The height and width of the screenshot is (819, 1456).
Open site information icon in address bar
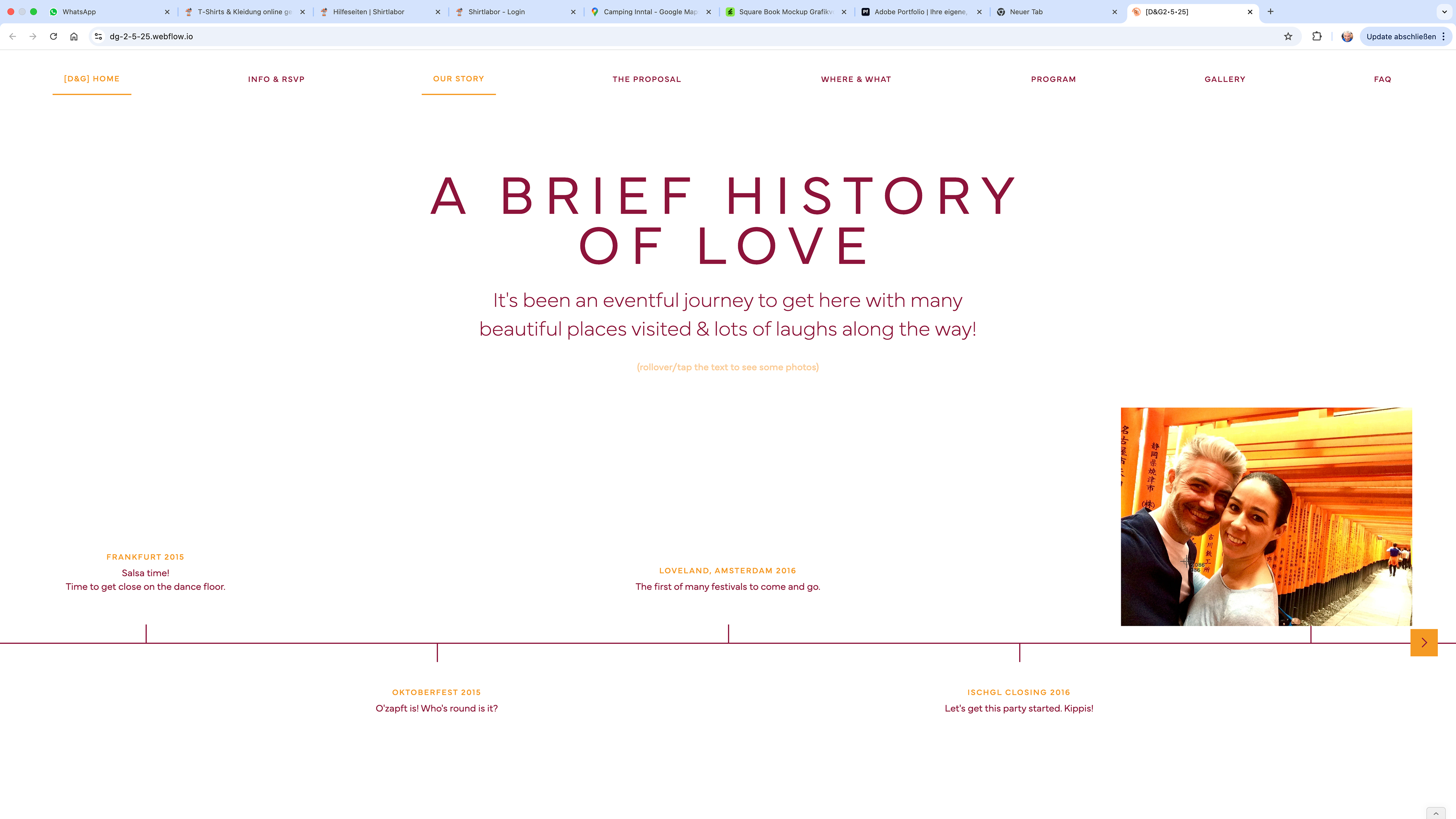coord(98,36)
